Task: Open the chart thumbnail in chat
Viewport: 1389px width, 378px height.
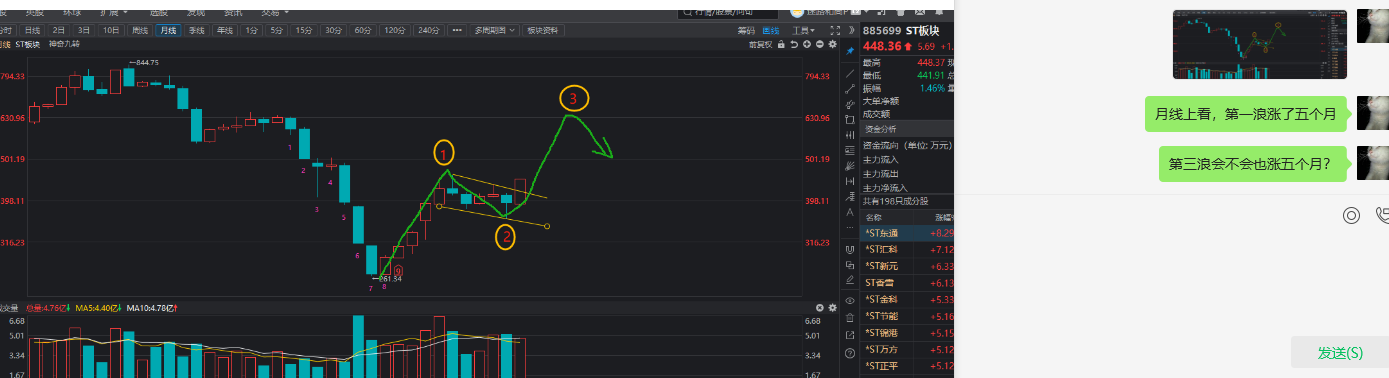Action: click(x=1259, y=44)
